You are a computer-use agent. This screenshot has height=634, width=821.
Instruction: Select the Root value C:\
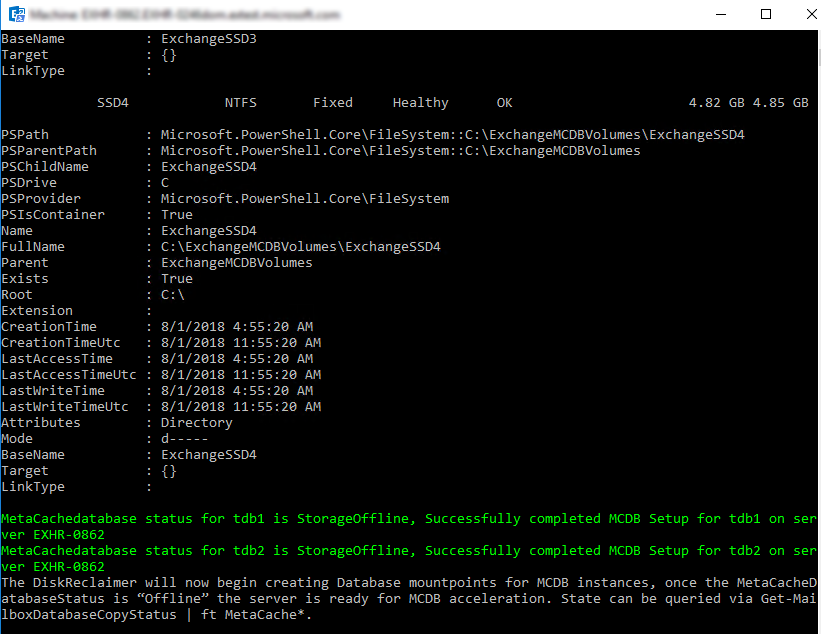[173, 294]
